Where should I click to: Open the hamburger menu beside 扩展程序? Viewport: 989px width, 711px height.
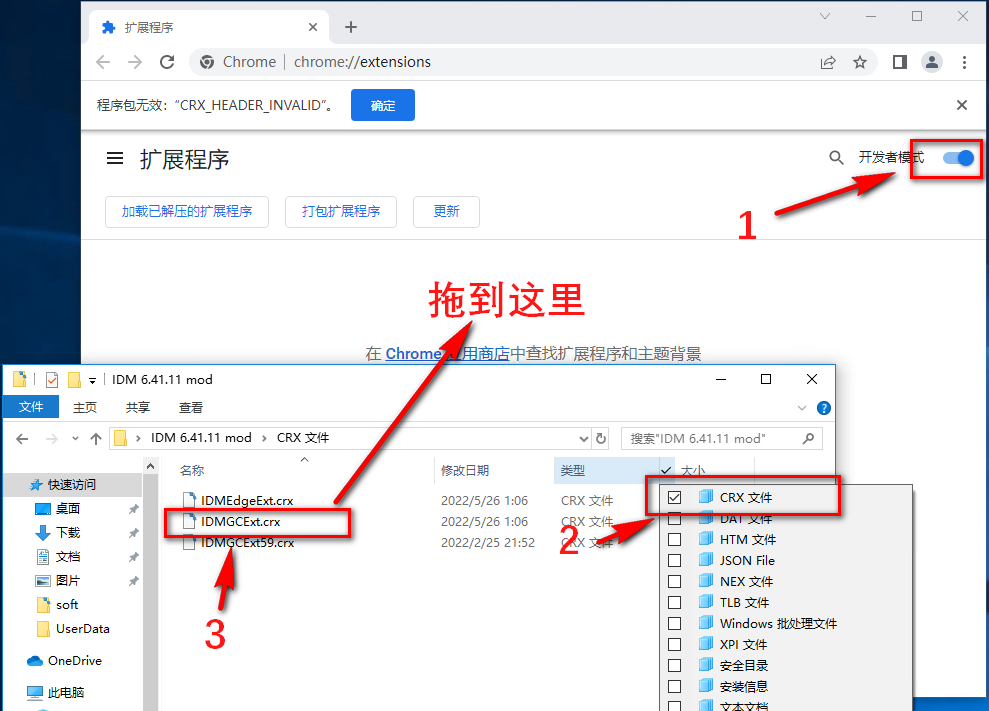click(x=115, y=158)
